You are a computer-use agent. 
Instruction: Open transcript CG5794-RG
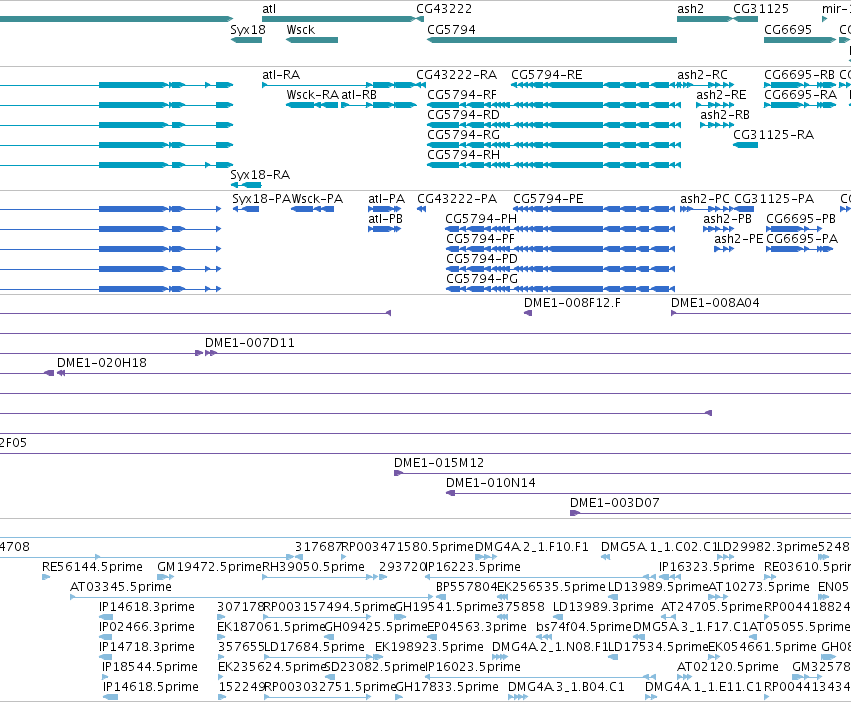click(x=463, y=135)
